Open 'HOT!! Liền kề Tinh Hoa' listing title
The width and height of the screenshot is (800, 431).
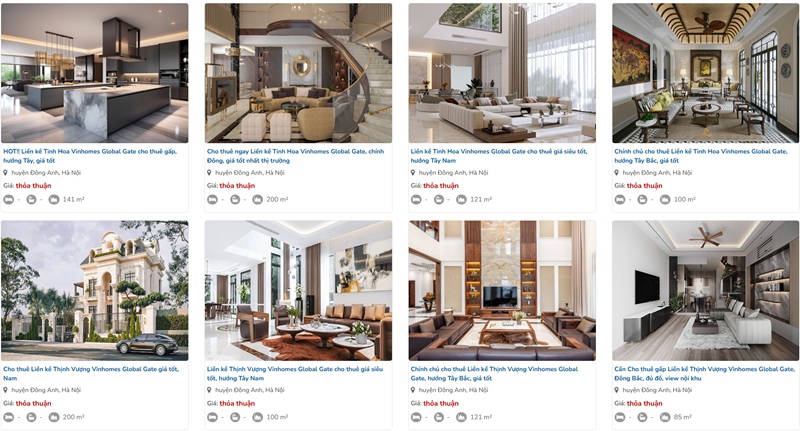tap(90, 156)
